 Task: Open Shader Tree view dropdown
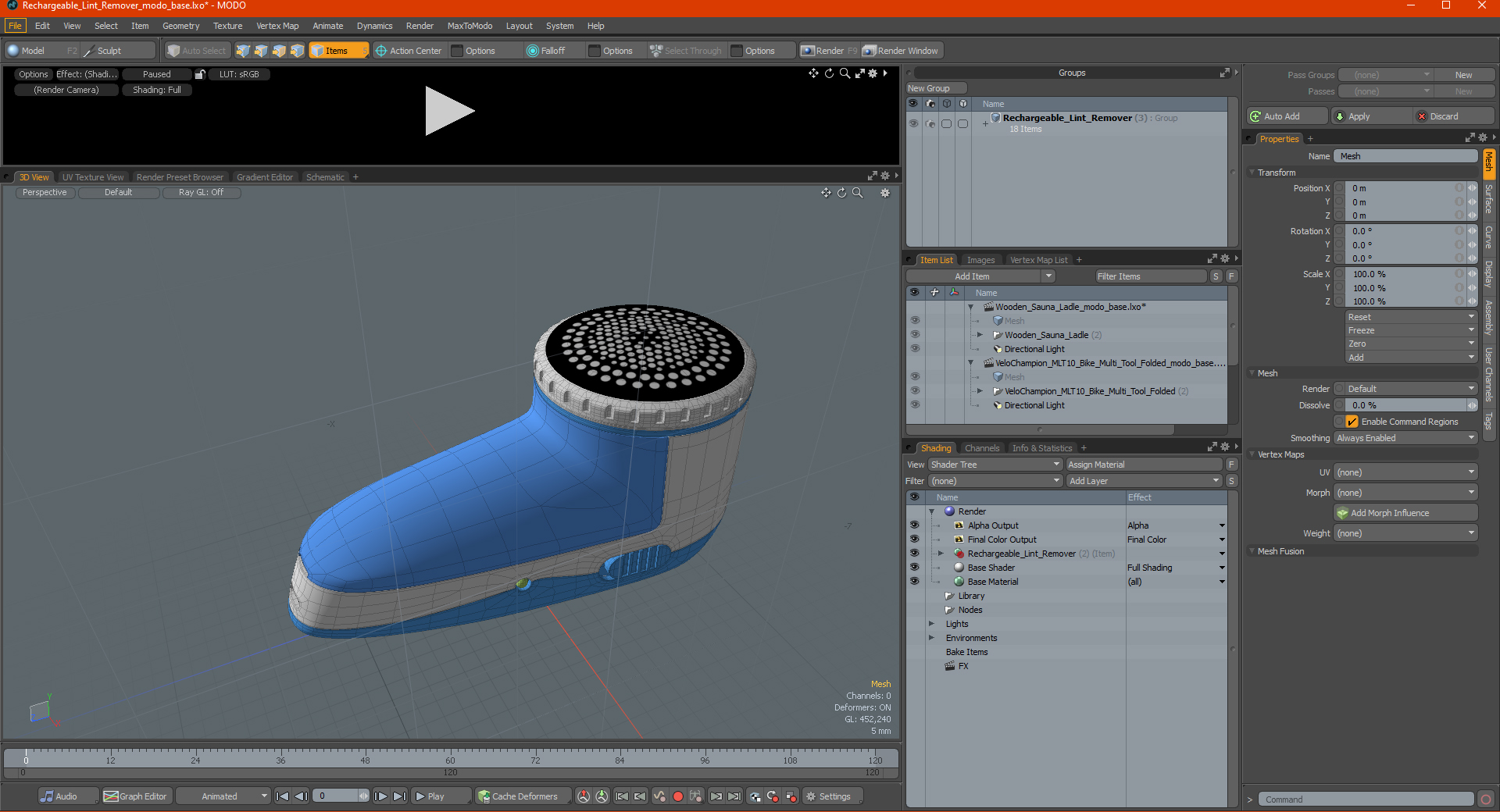tap(995, 465)
